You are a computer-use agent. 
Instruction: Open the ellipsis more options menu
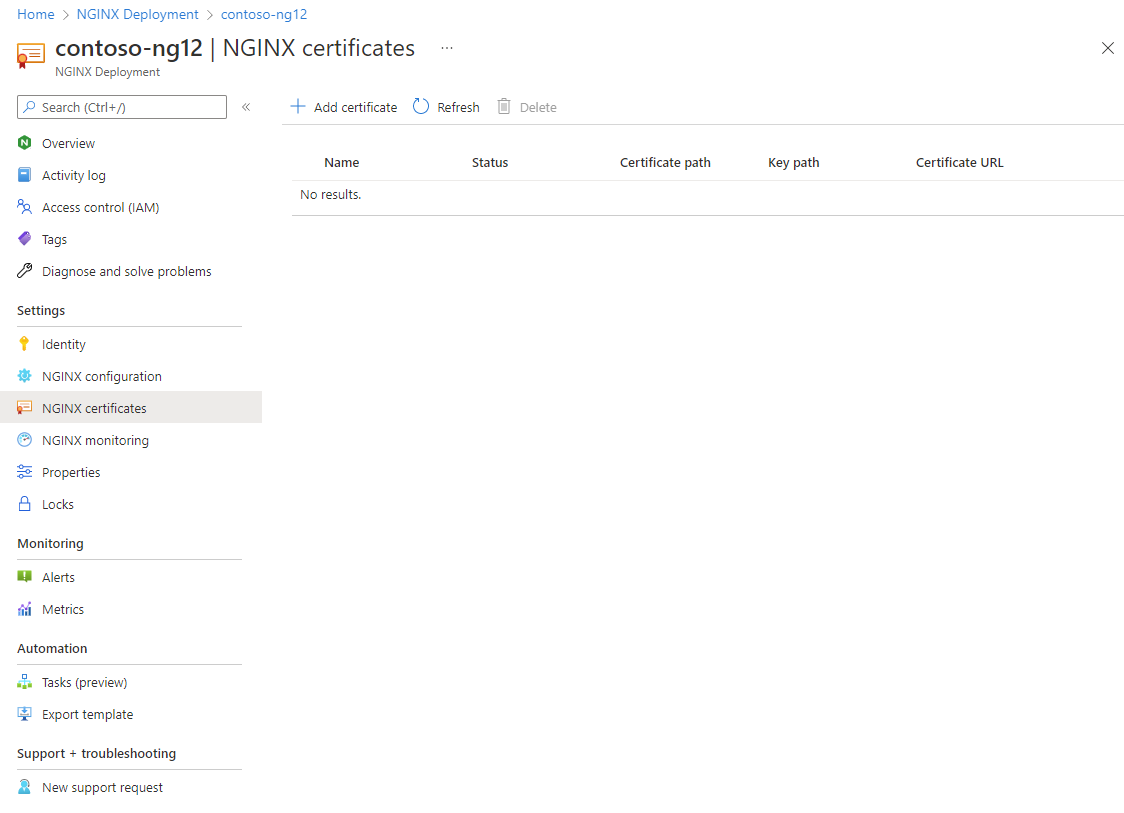point(447,48)
